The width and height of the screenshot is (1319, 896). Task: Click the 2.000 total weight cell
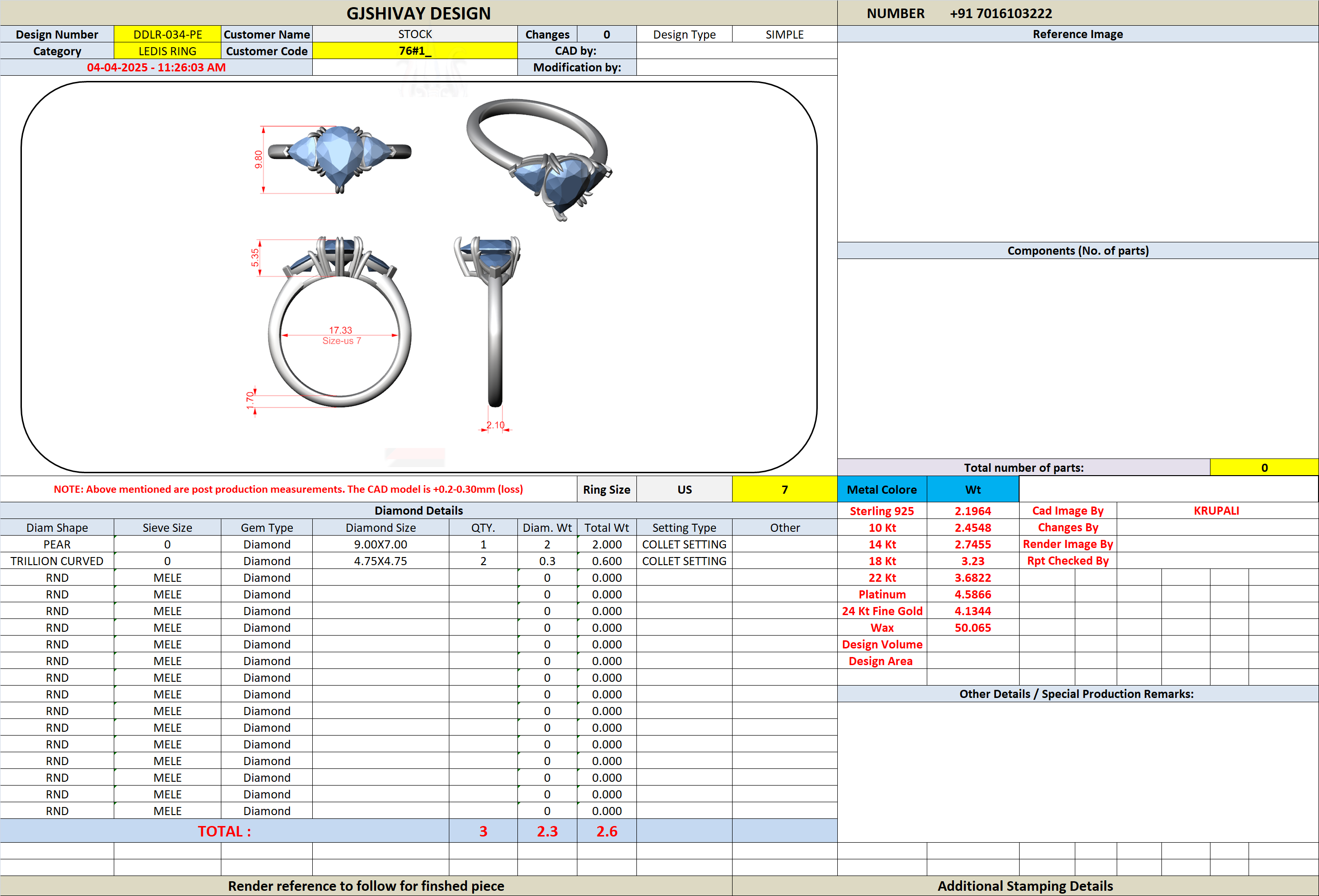607,544
